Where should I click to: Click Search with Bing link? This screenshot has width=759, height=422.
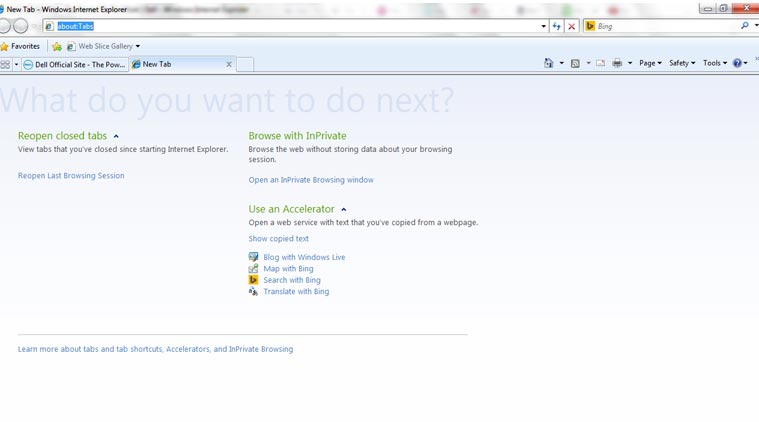coord(292,280)
